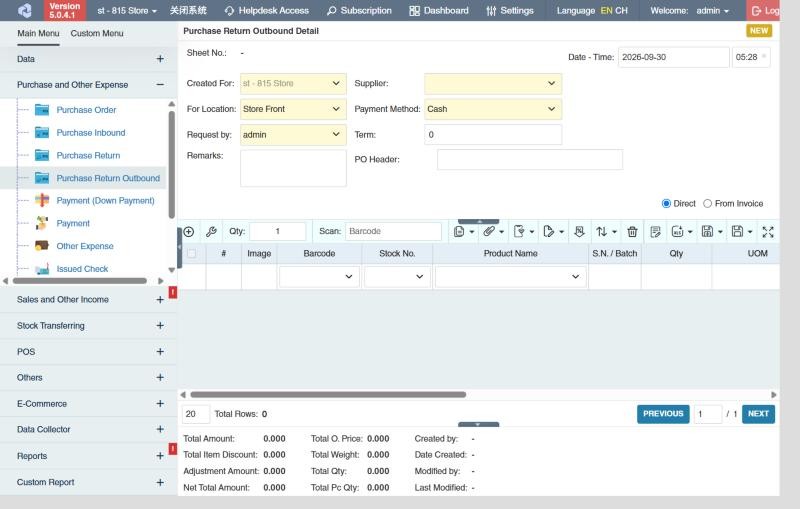800x509 pixels.
Task: Open the Supplier dropdown
Action: coord(493,83)
